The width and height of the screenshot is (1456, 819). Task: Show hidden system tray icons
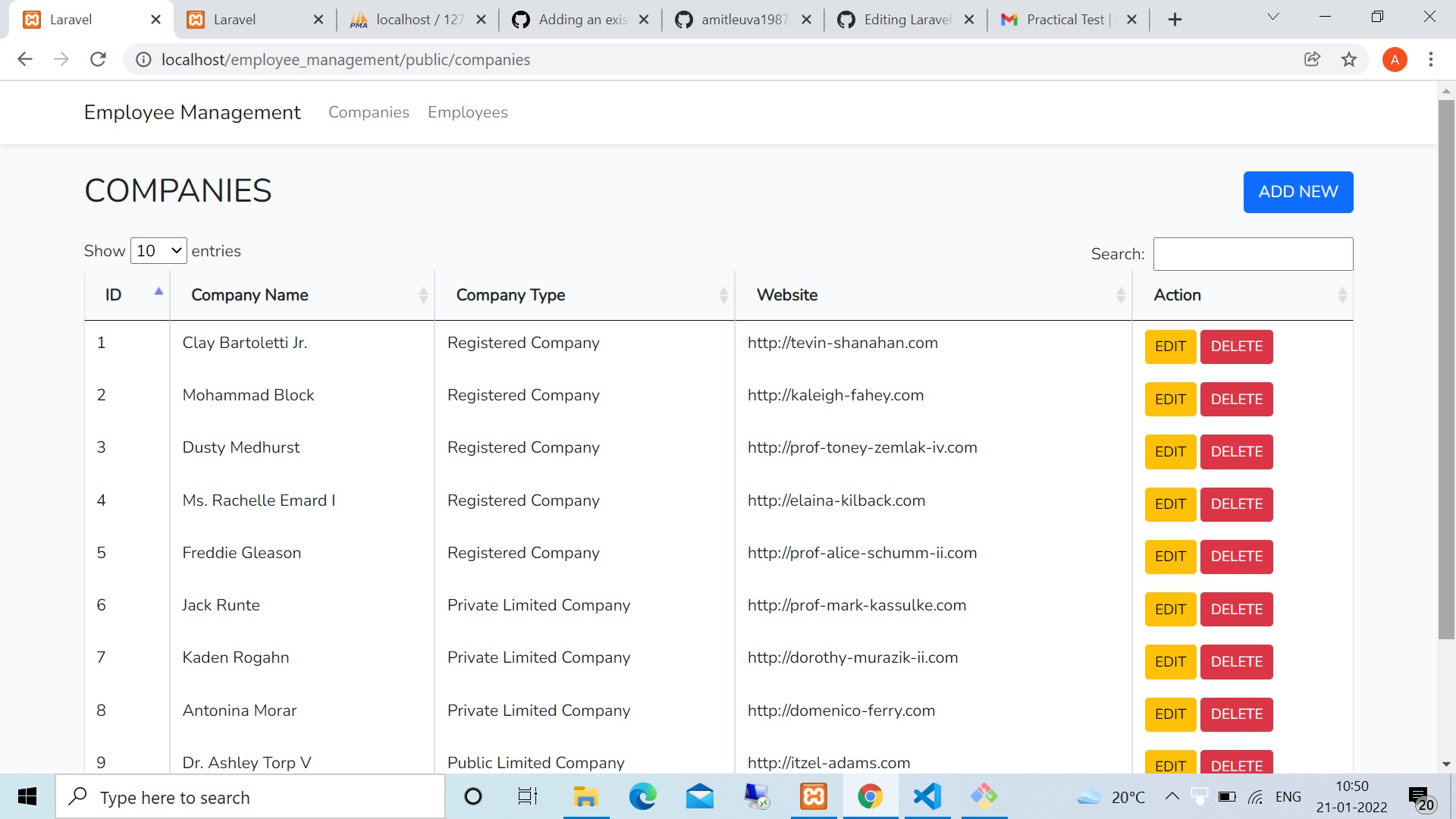pyautogui.click(x=1172, y=796)
